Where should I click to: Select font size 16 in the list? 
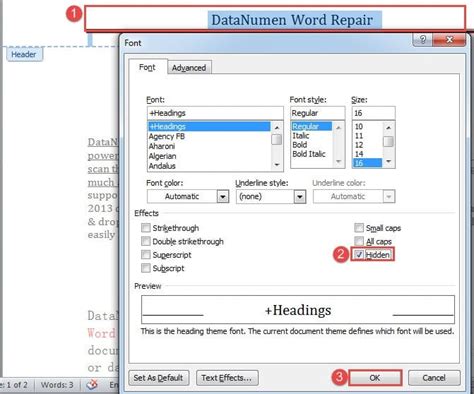pyautogui.click(x=367, y=163)
